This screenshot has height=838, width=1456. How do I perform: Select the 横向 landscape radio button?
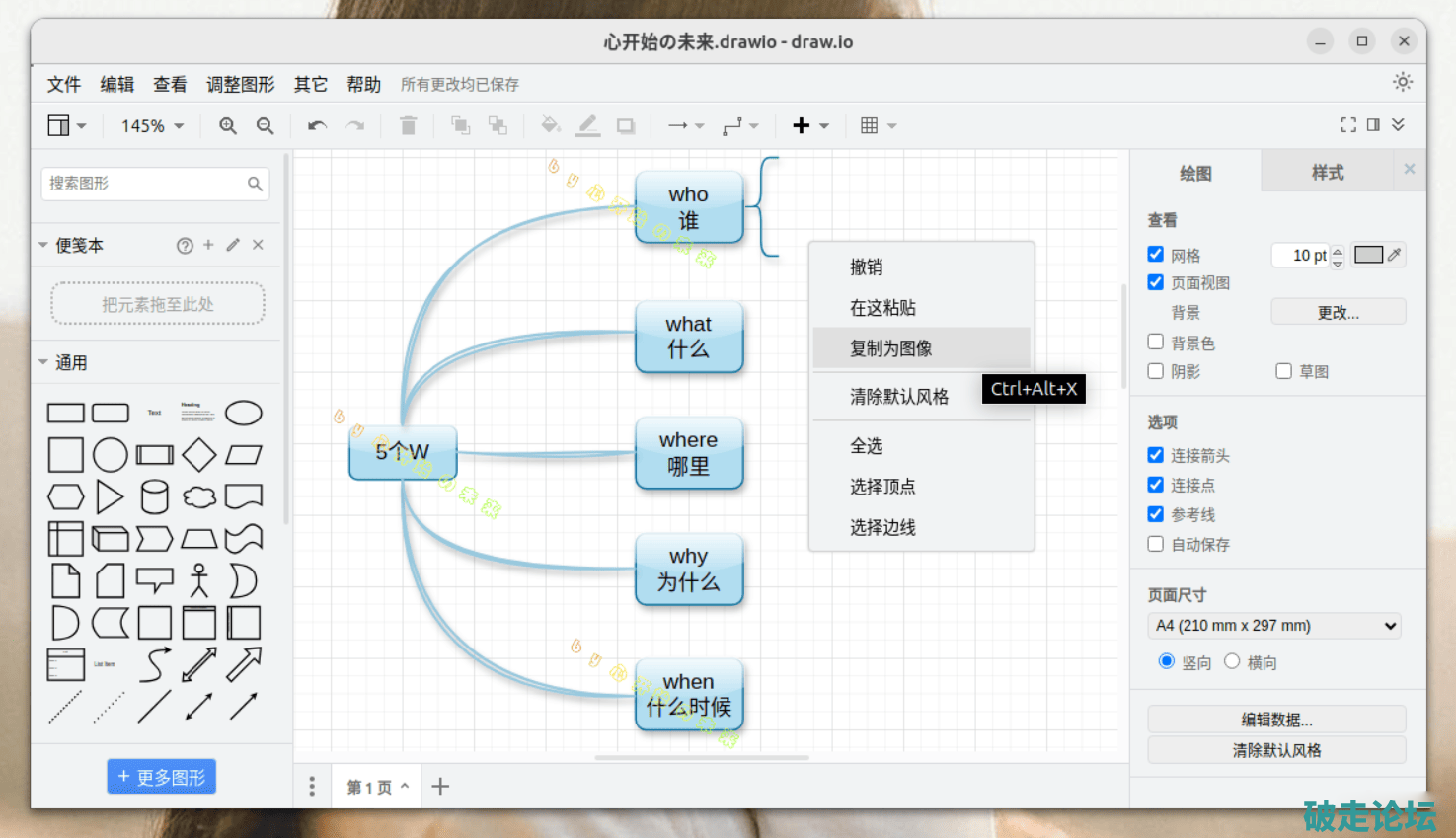1232,662
